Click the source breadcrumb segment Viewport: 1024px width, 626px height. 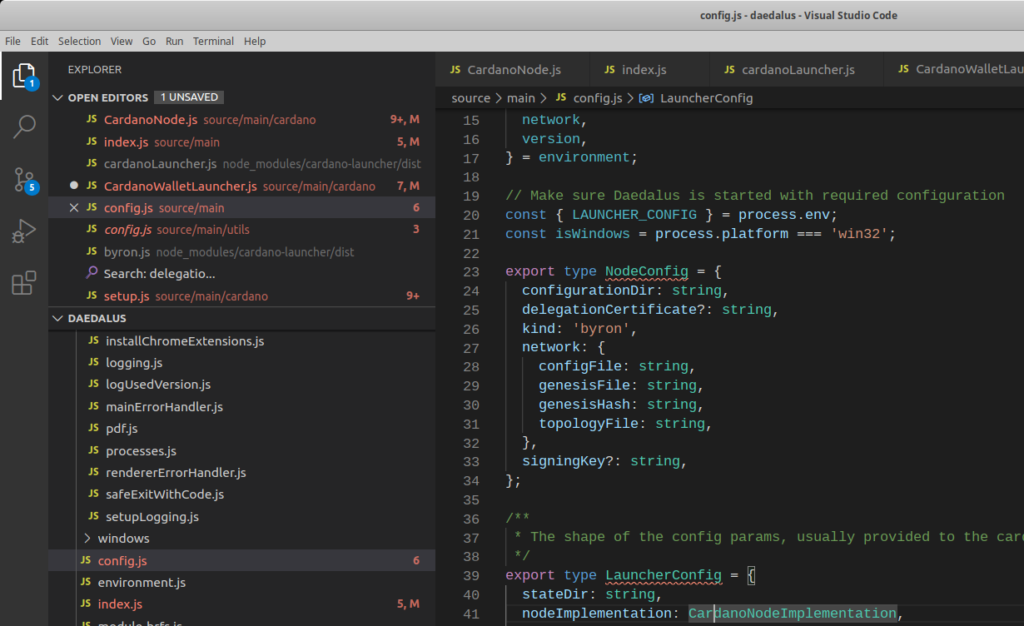click(x=470, y=98)
